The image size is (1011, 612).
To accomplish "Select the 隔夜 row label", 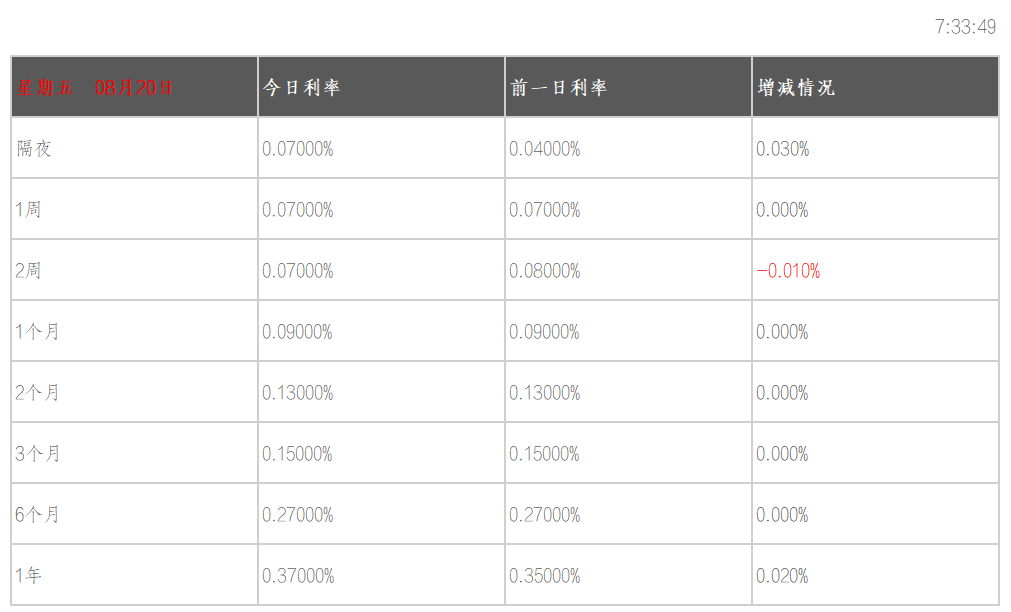I will [34, 149].
